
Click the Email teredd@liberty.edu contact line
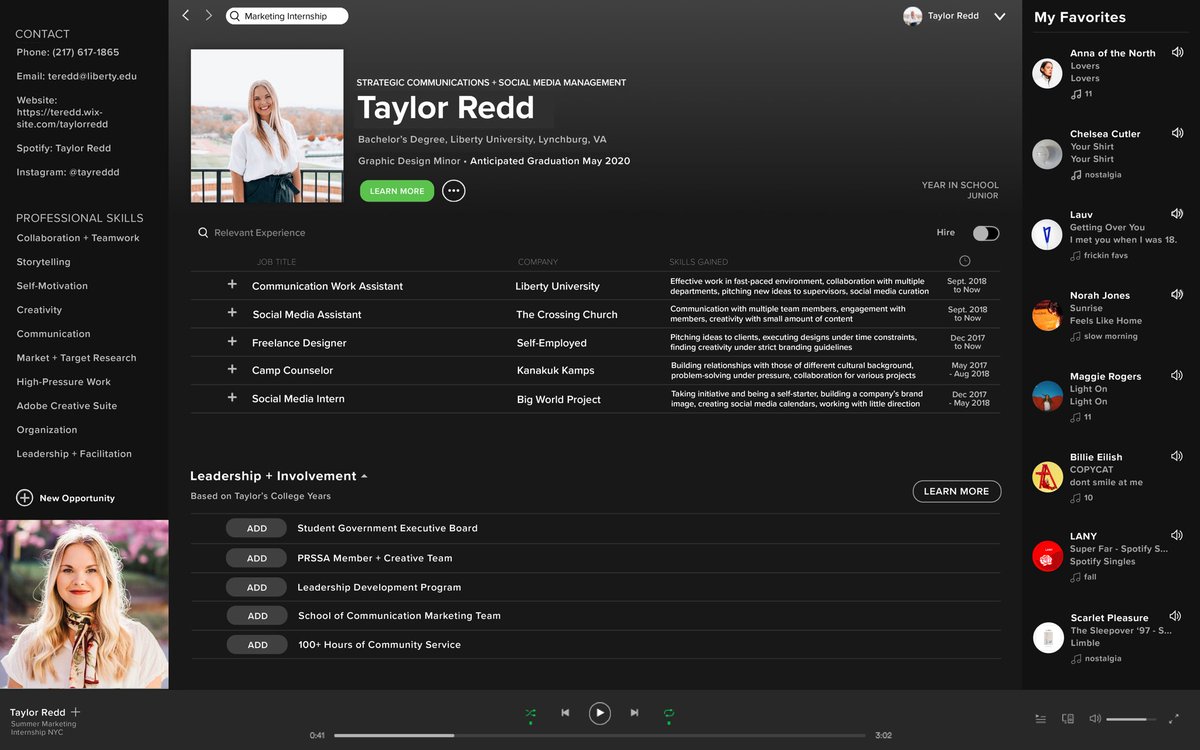tap(77, 76)
